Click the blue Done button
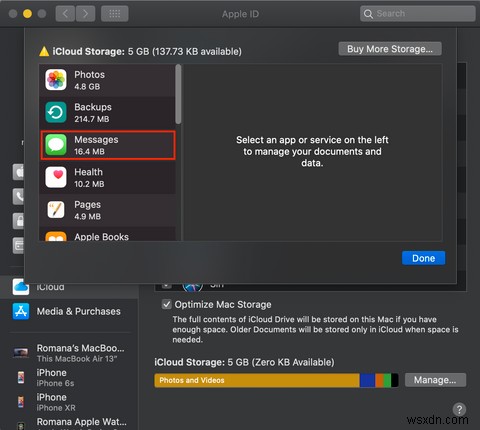 tap(423, 258)
